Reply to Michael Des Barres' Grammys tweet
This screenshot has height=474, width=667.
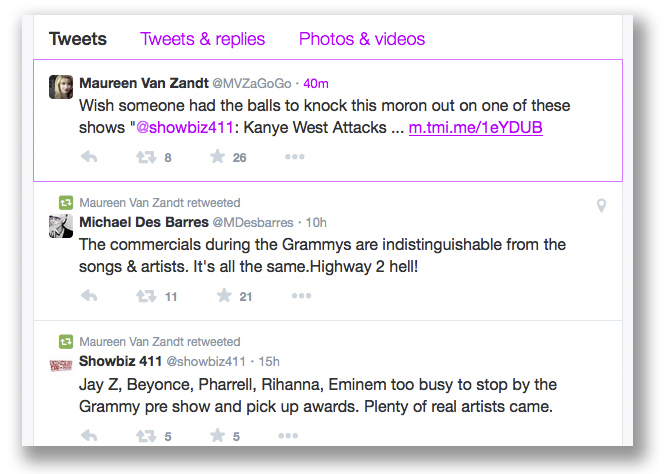click(88, 296)
